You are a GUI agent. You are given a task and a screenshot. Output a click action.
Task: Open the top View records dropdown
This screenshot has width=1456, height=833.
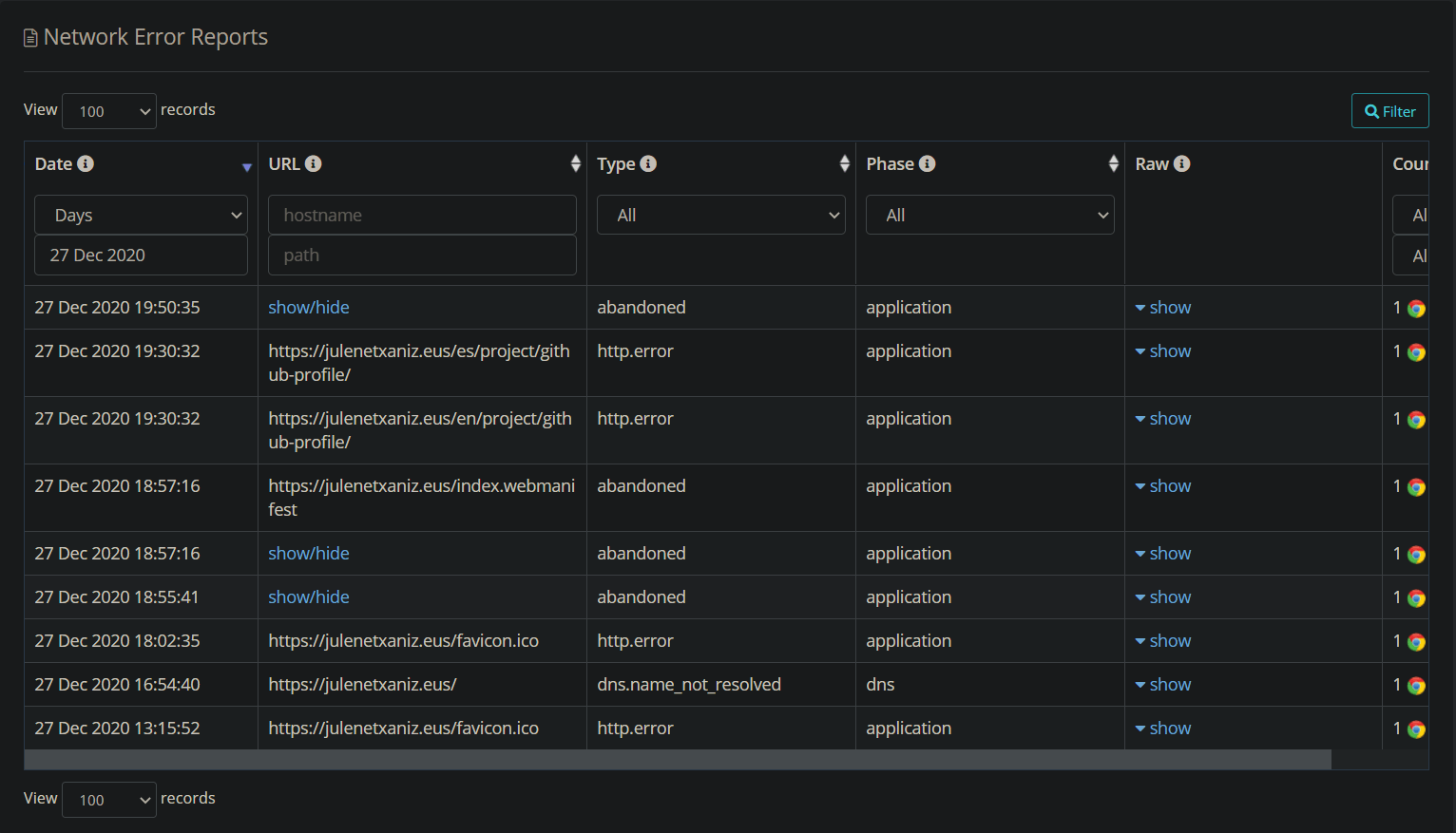click(108, 111)
